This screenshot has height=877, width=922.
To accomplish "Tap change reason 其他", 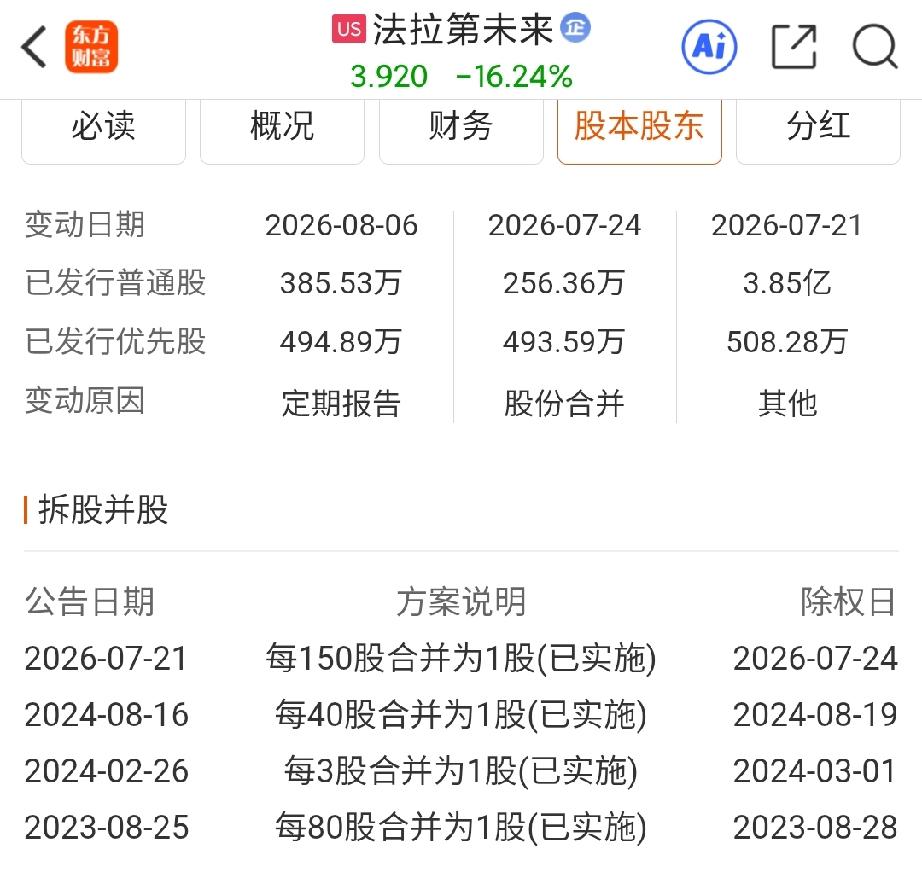I will [x=787, y=404].
